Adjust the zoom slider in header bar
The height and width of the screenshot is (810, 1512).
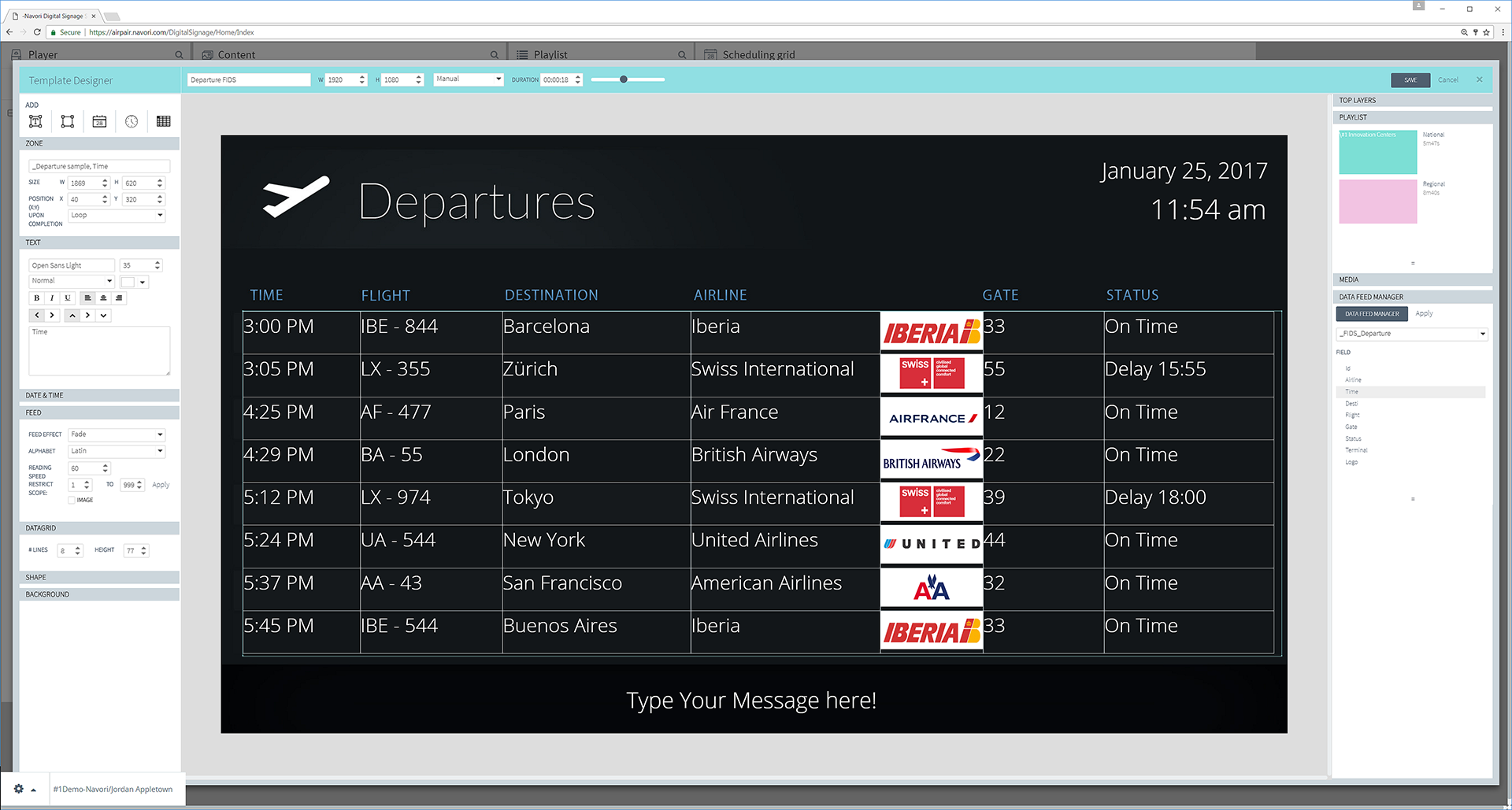click(x=624, y=80)
